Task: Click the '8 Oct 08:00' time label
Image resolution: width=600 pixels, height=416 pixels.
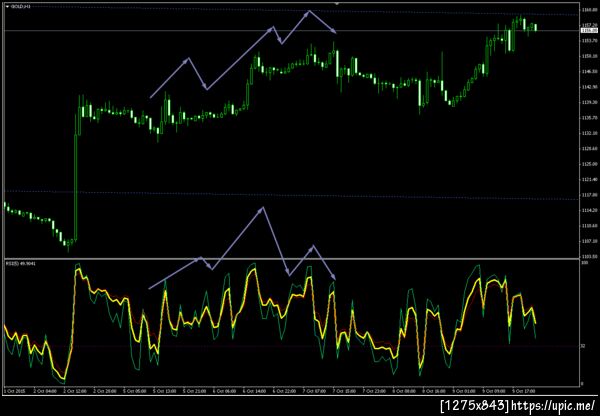Action: pos(404,392)
